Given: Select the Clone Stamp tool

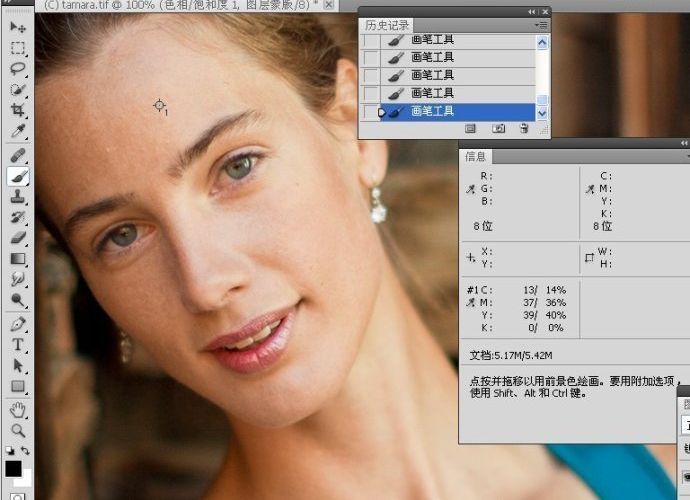Looking at the screenshot, I should 18,196.
